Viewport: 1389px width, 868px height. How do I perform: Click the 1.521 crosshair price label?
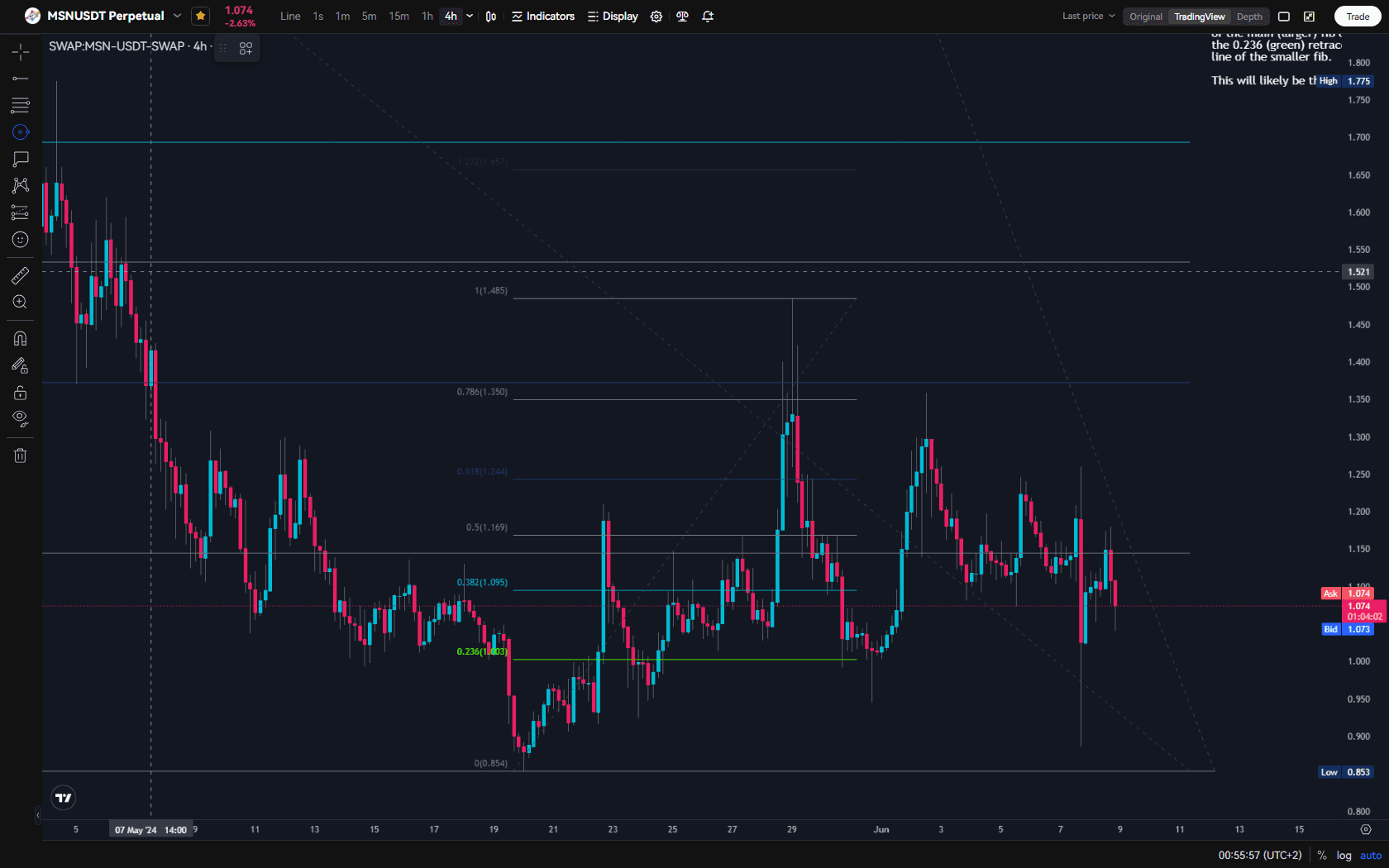1358,272
